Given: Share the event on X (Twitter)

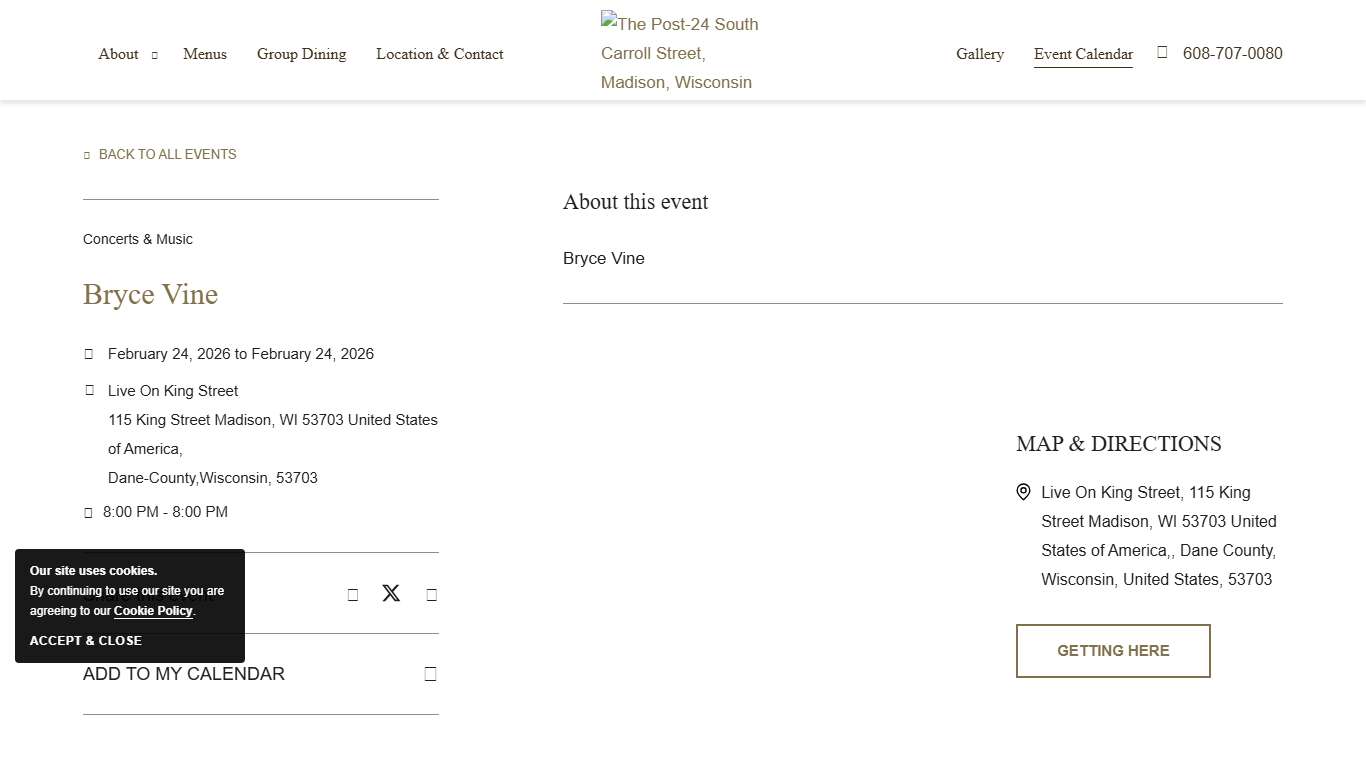Looking at the screenshot, I should pos(391,593).
